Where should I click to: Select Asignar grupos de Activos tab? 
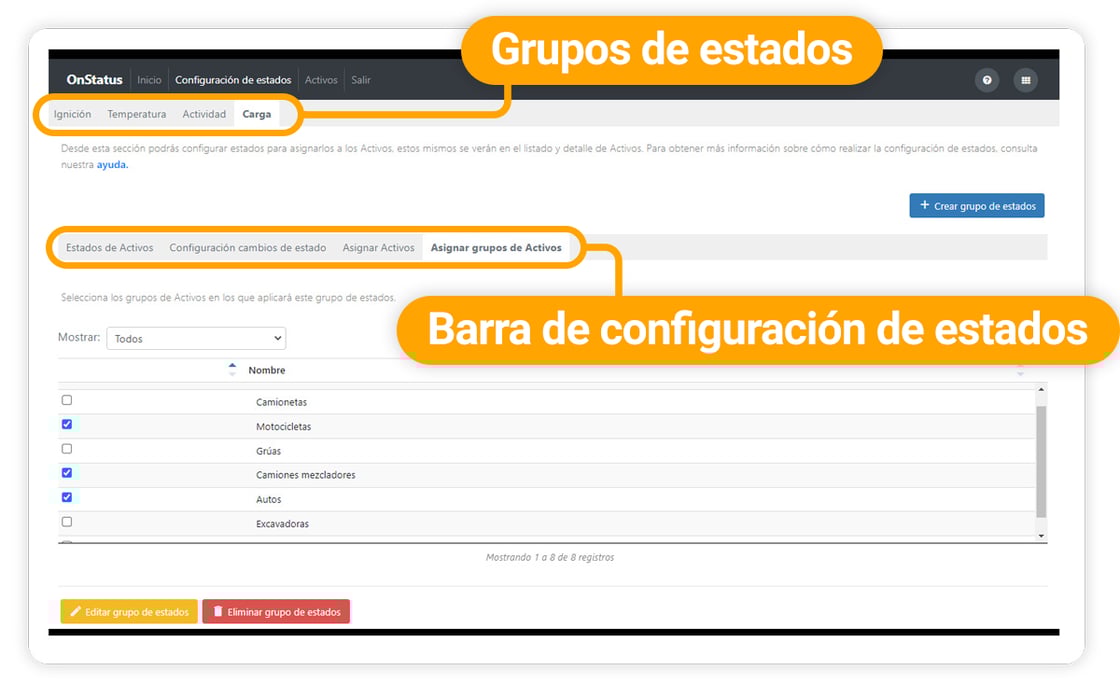[496, 248]
